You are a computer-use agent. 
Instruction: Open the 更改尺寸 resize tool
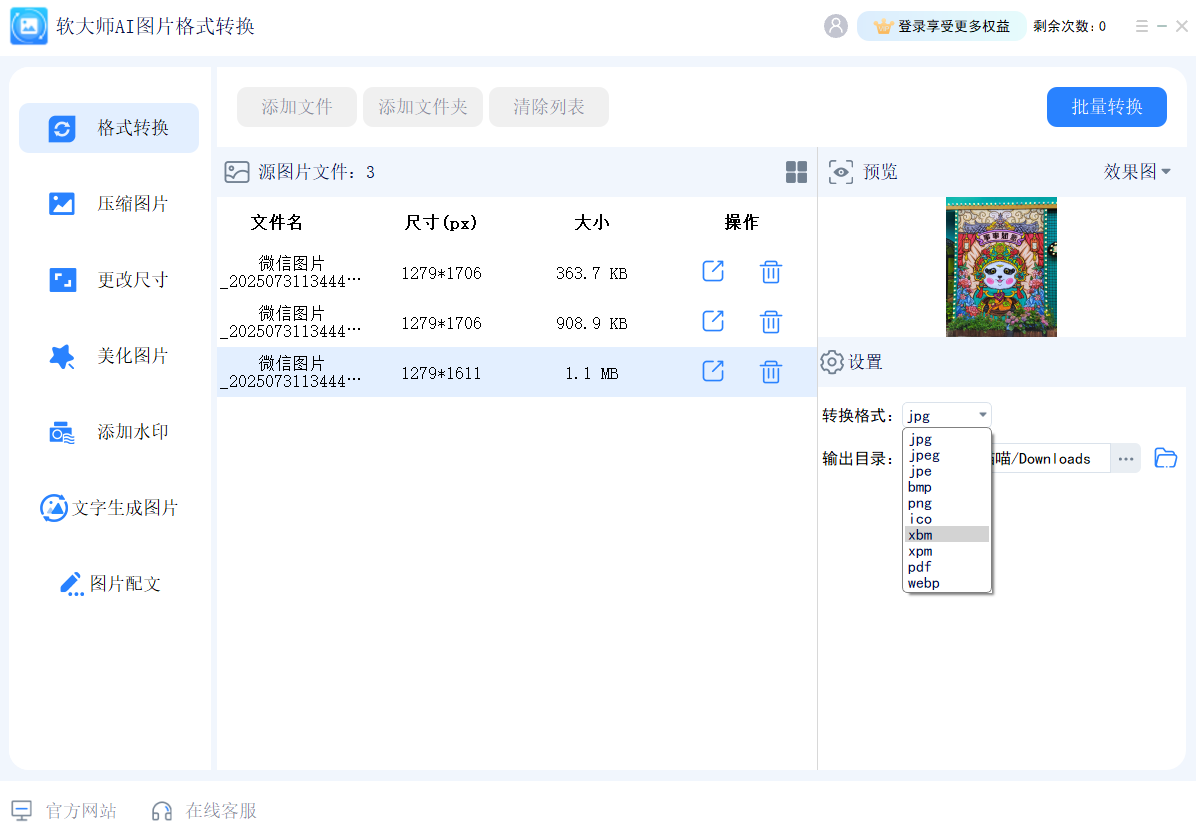click(x=108, y=280)
